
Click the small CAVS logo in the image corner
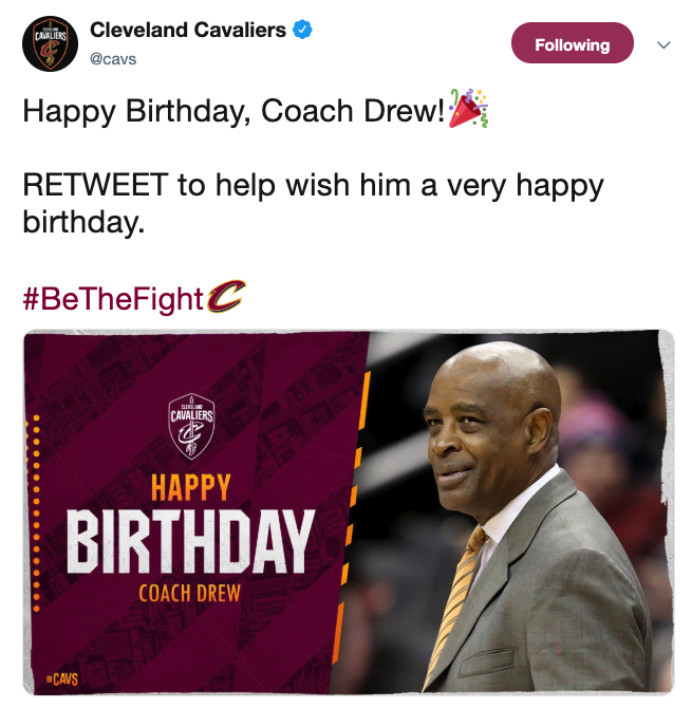click(x=62, y=679)
